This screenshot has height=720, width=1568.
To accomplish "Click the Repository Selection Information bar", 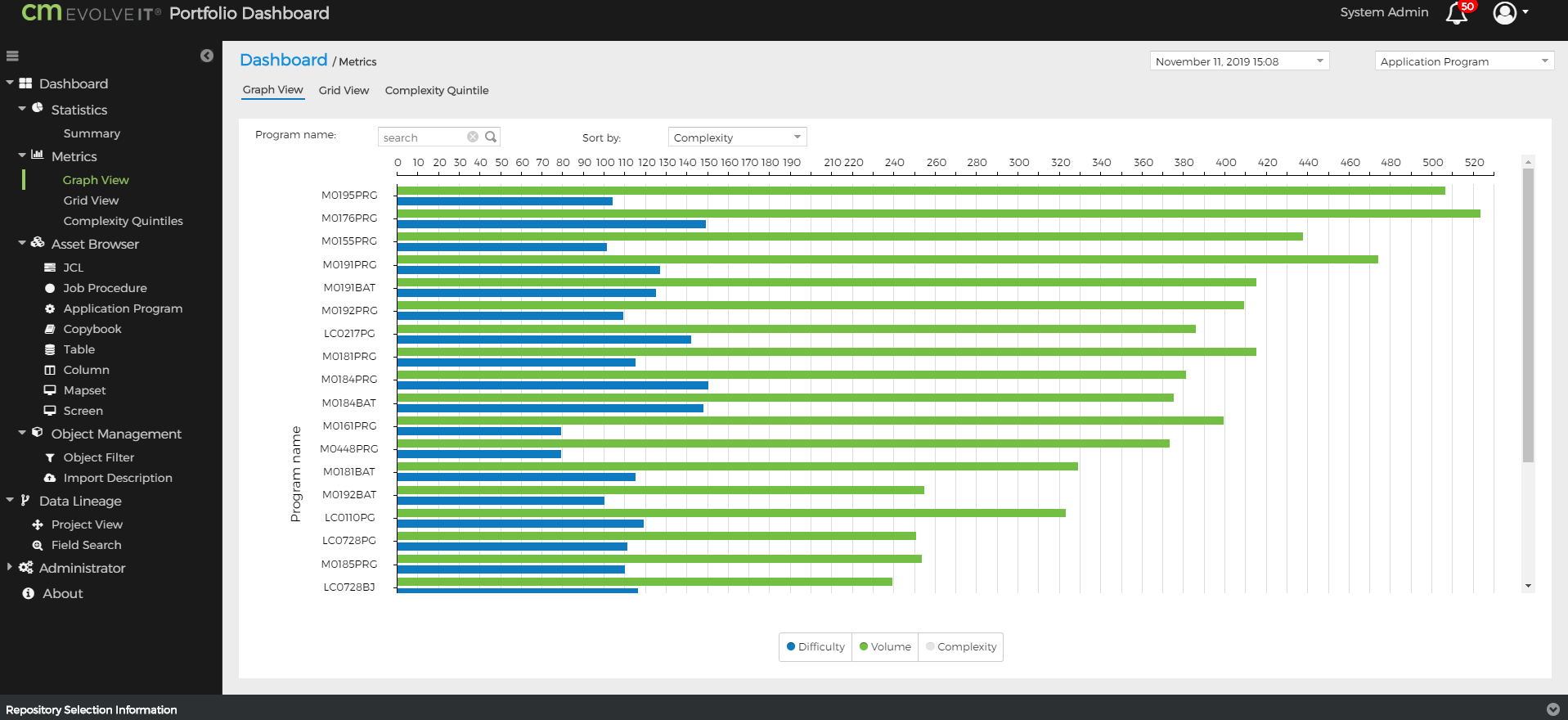I will click(x=784, y=709).
